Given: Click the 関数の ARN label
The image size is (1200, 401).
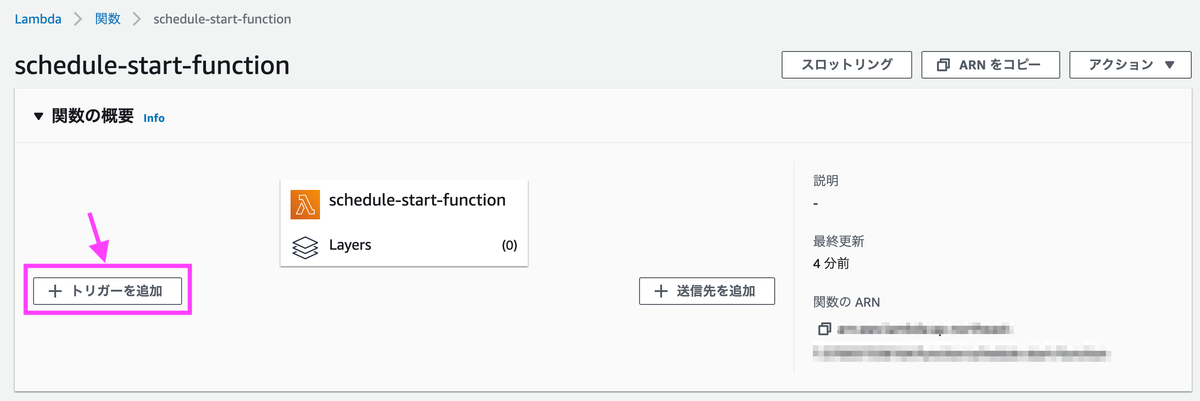Looking at the screenshot, I should [847, 302].
